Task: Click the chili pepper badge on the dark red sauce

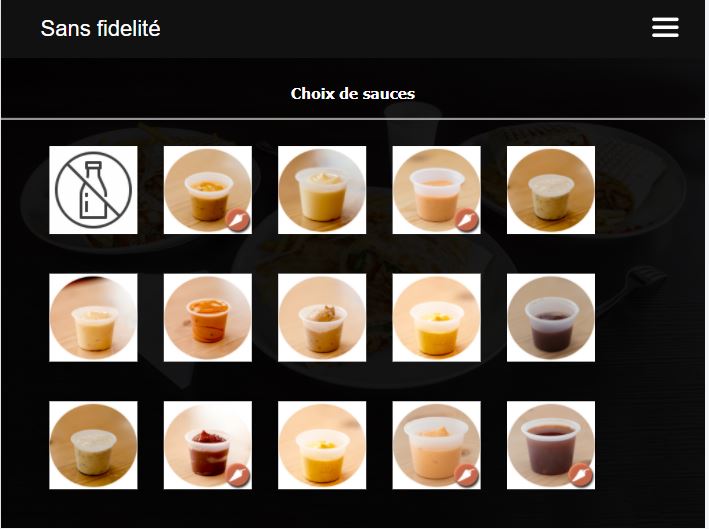Action: tap(238, 476)
